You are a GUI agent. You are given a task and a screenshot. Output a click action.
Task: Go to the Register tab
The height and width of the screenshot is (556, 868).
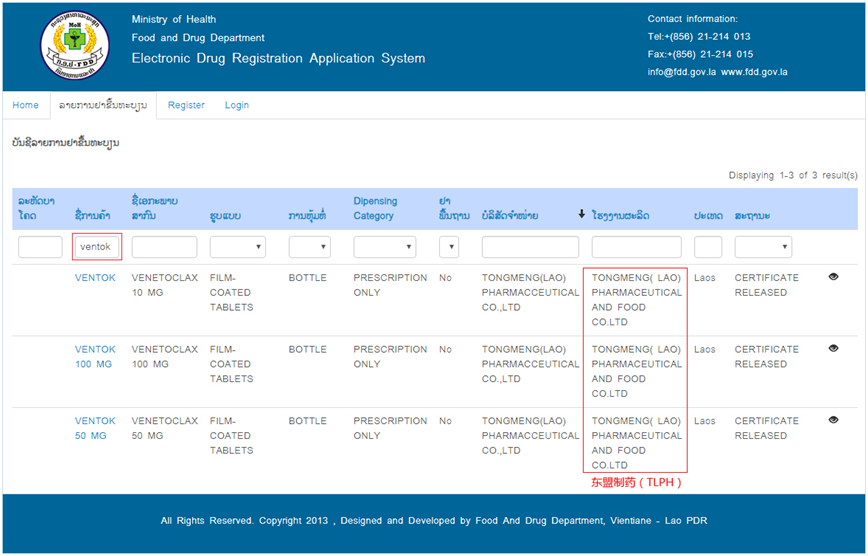pyautogui.click(x=186, y=105)
